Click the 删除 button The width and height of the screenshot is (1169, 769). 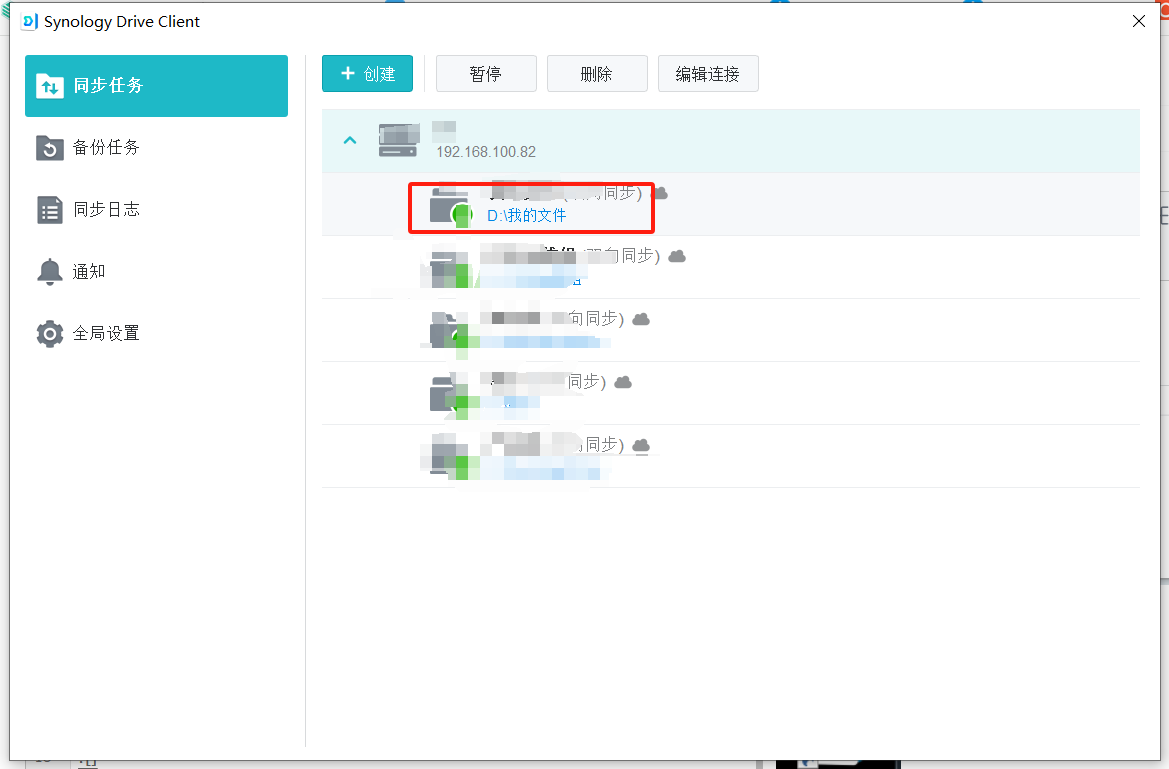[x=597, y=74]
